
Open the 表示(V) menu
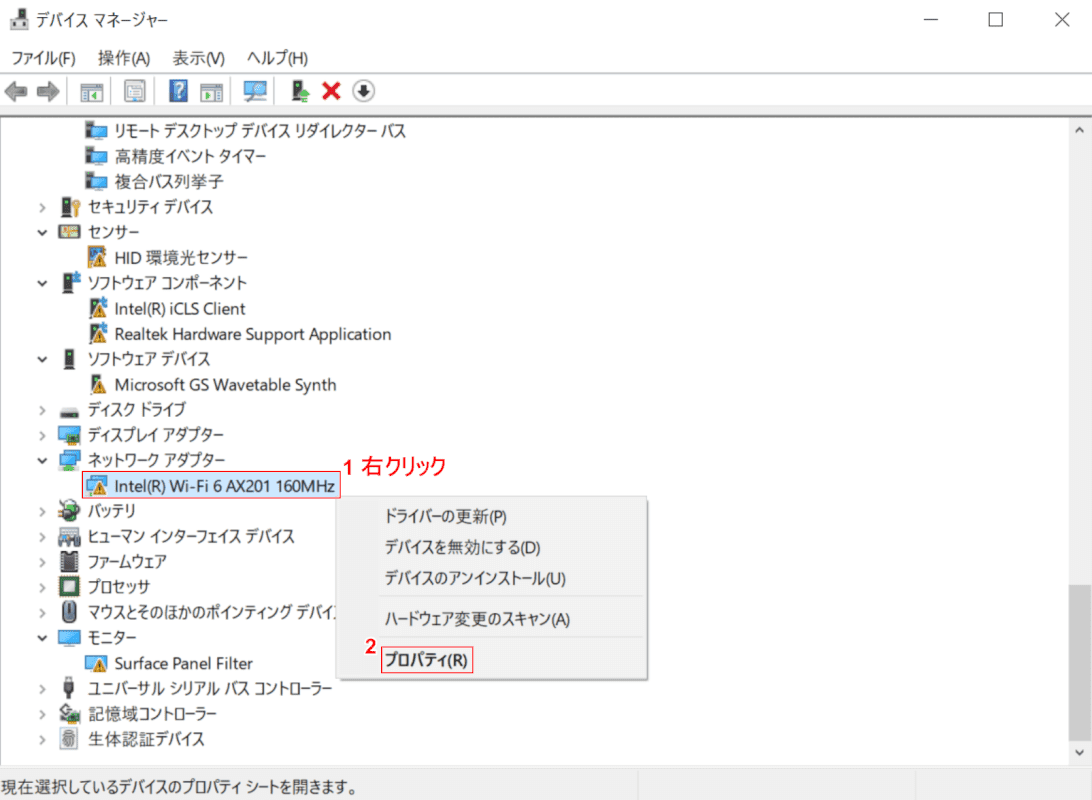pos(198,58)
